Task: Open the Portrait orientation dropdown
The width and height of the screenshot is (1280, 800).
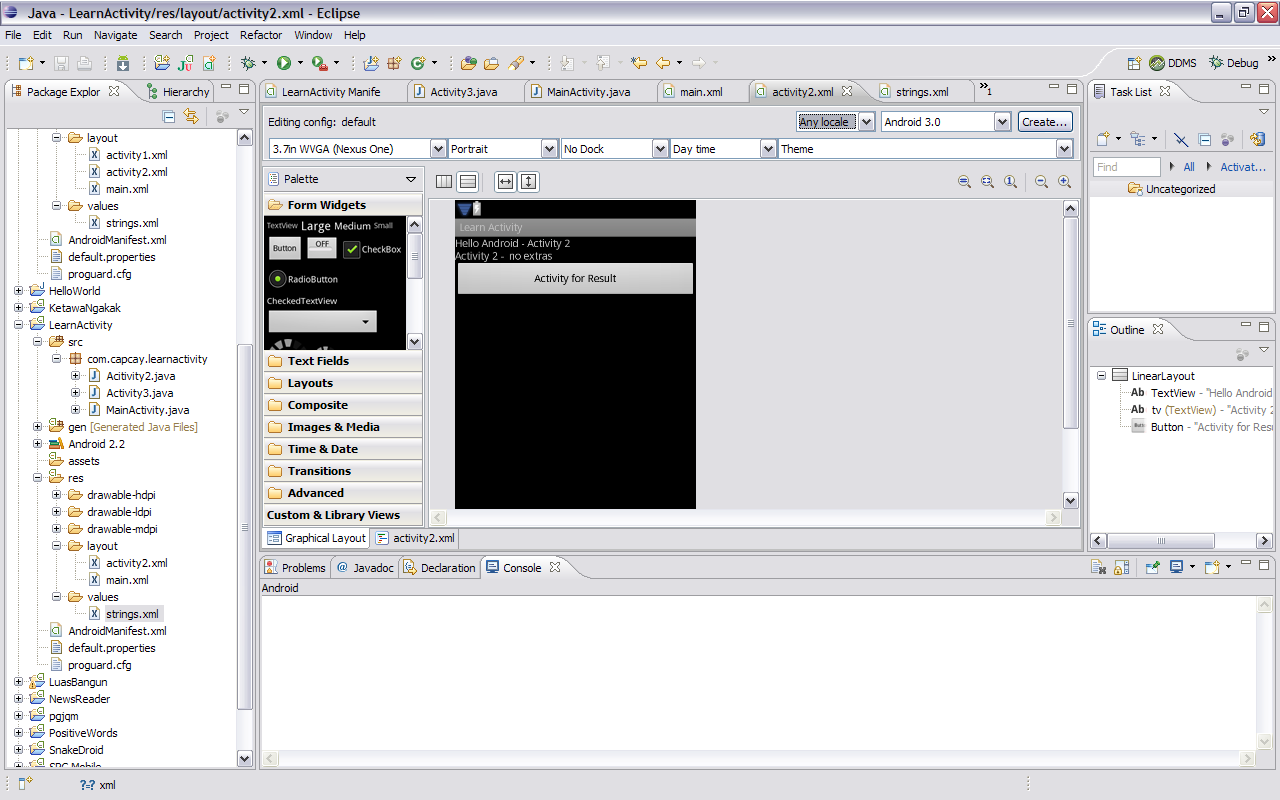Action: point(503,149)
